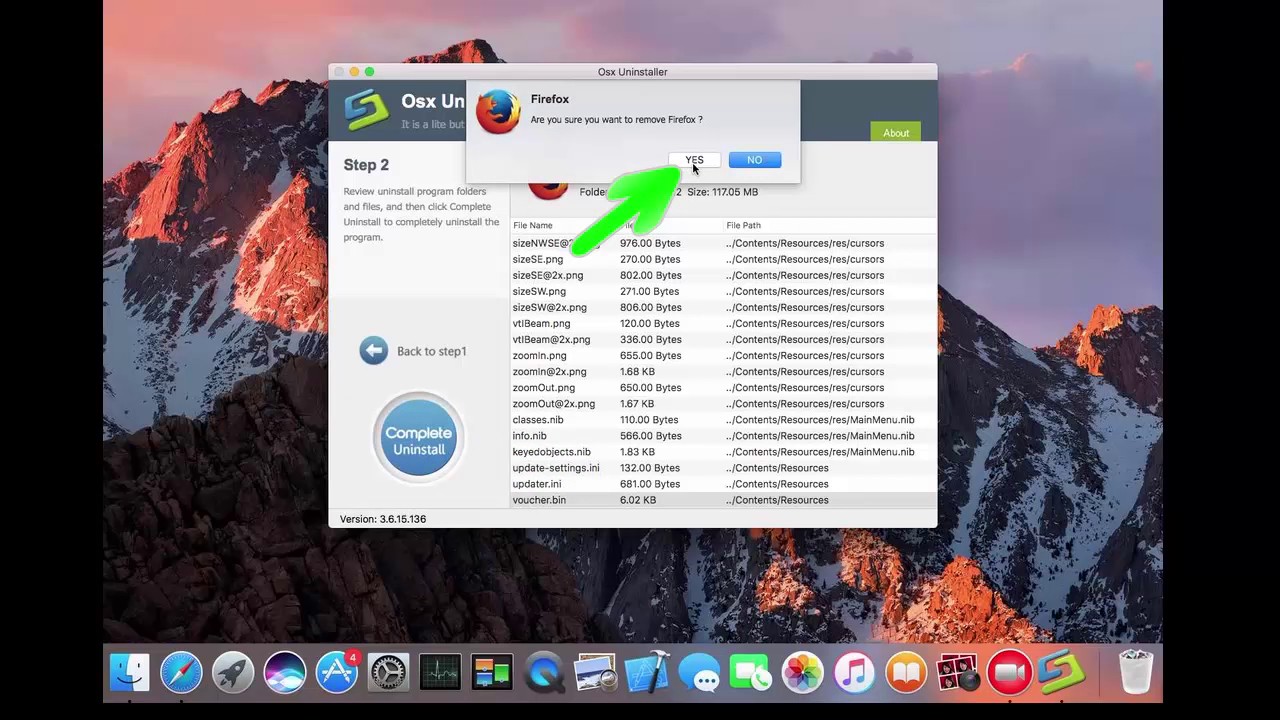Select the update-settings.ini file
This screenshot has width=1280, height=720.
tap(724, 467)
